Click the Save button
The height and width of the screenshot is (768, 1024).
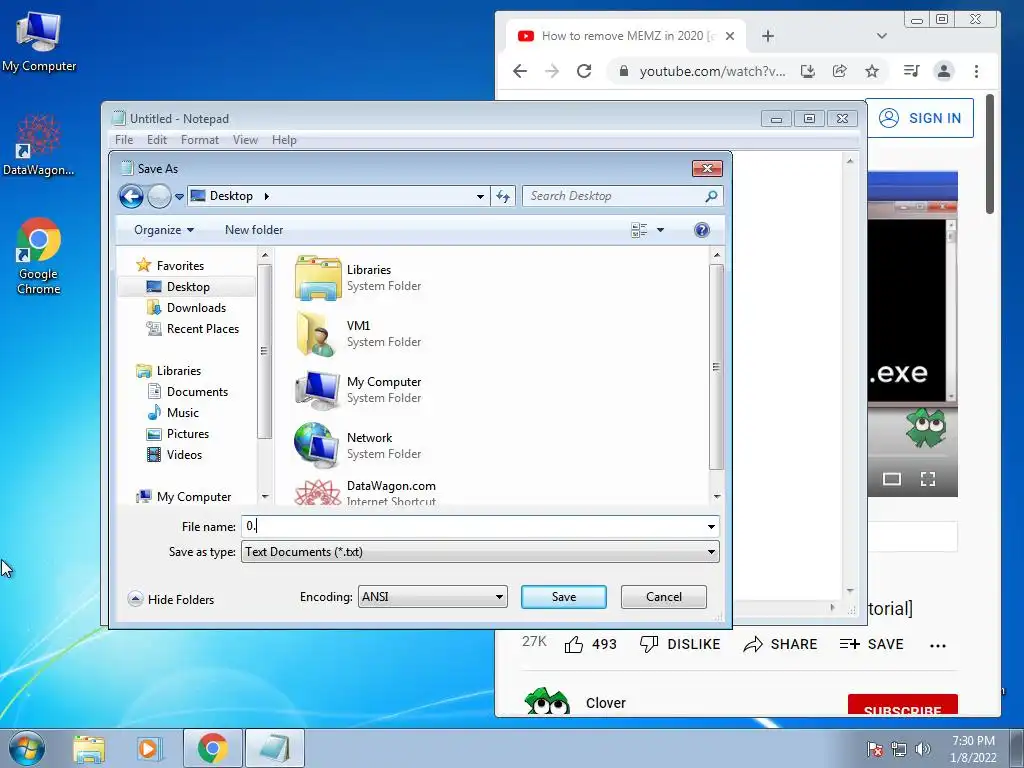pos(564,597)
